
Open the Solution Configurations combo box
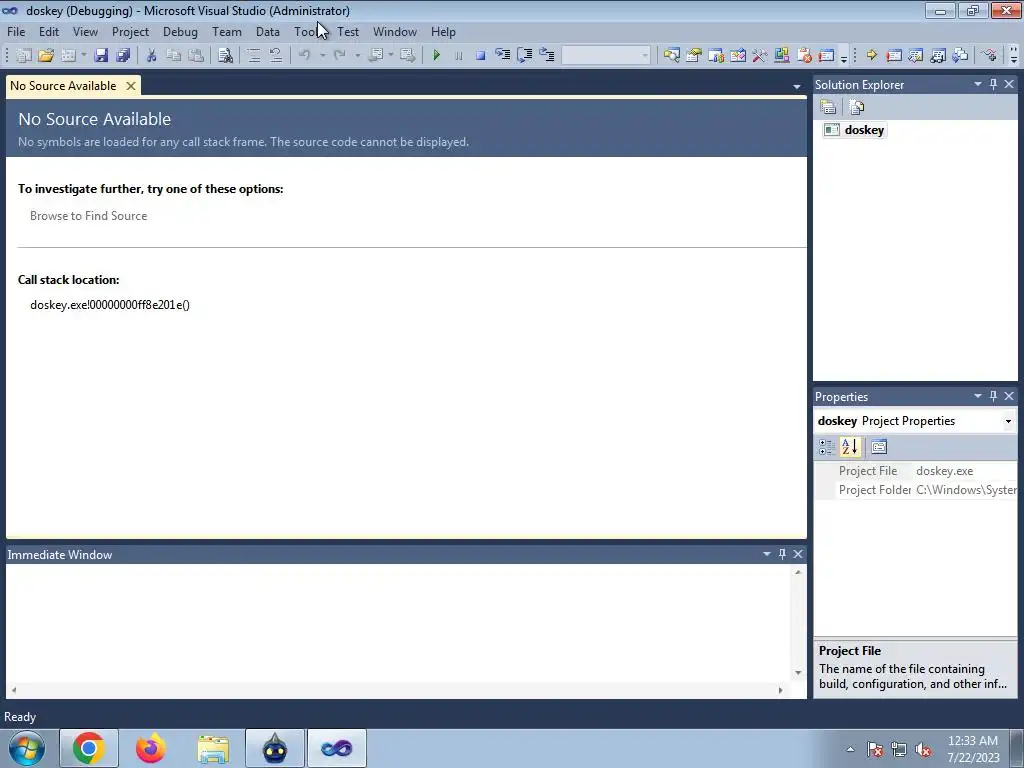click(606, 56)
